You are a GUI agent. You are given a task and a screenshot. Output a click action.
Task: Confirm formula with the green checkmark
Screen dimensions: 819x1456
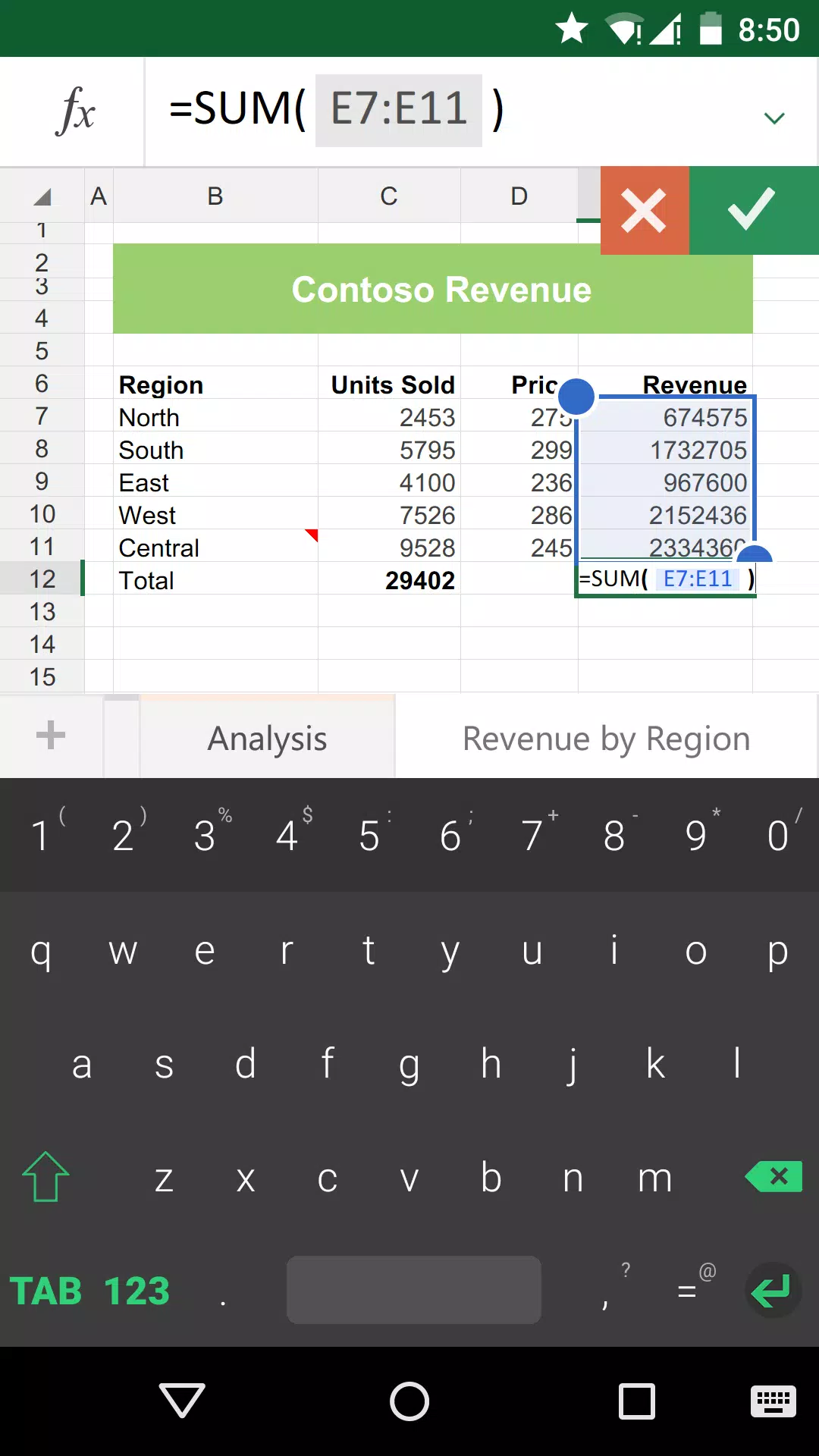(x=752, y=211)
